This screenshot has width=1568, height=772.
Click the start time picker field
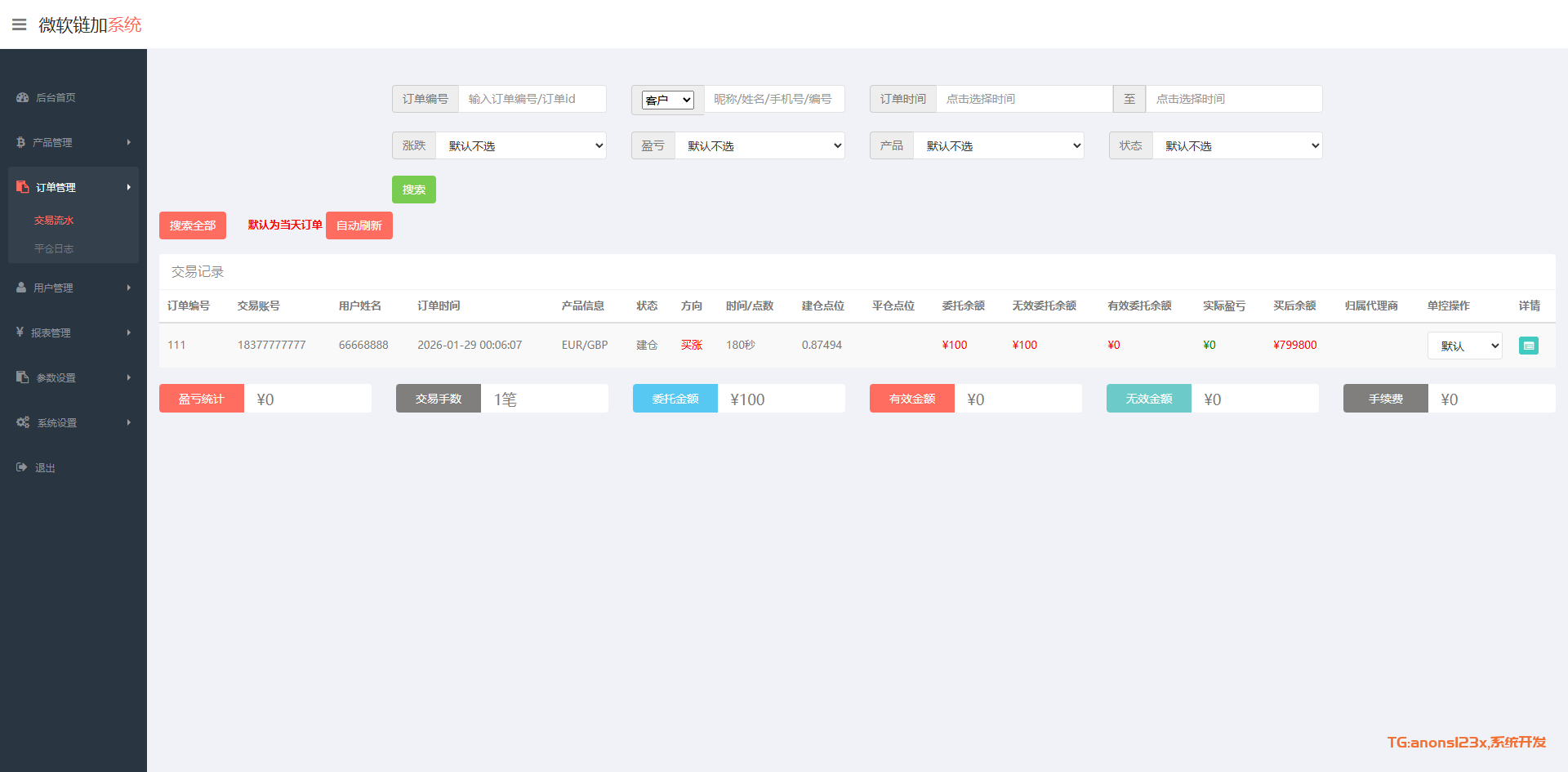click(1024, 99)
